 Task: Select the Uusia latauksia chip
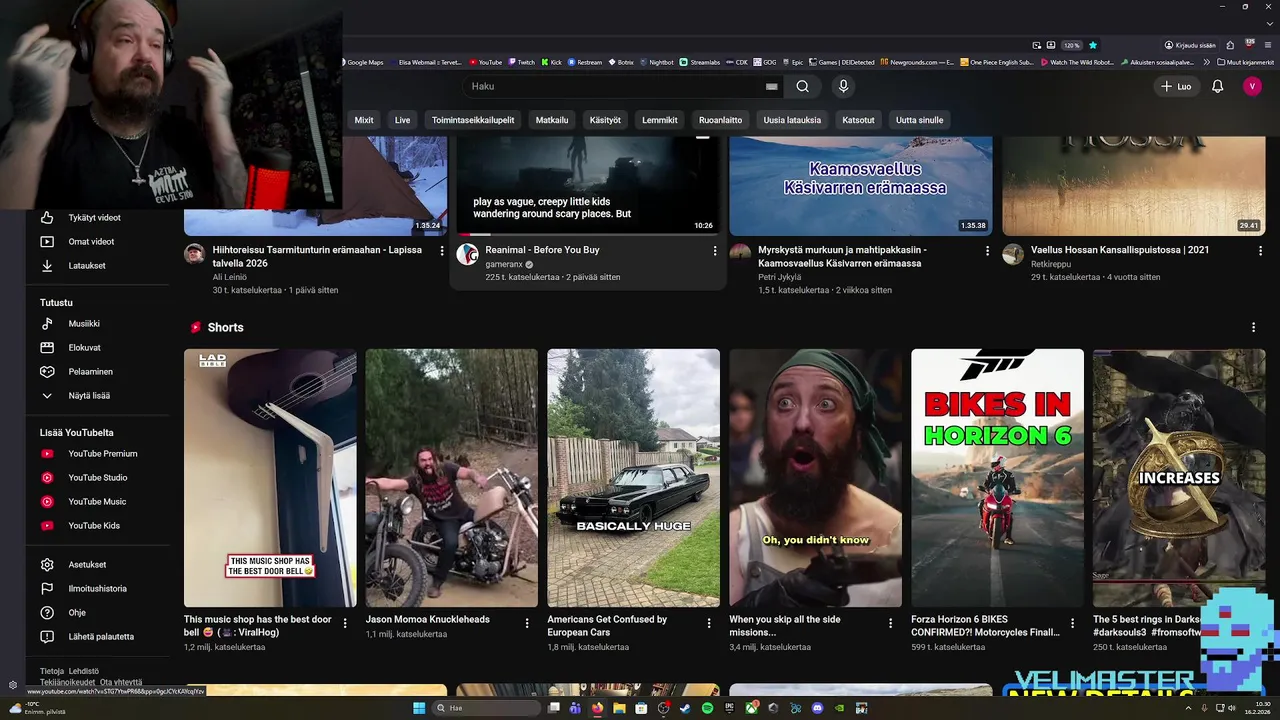[x=792, y=120]
